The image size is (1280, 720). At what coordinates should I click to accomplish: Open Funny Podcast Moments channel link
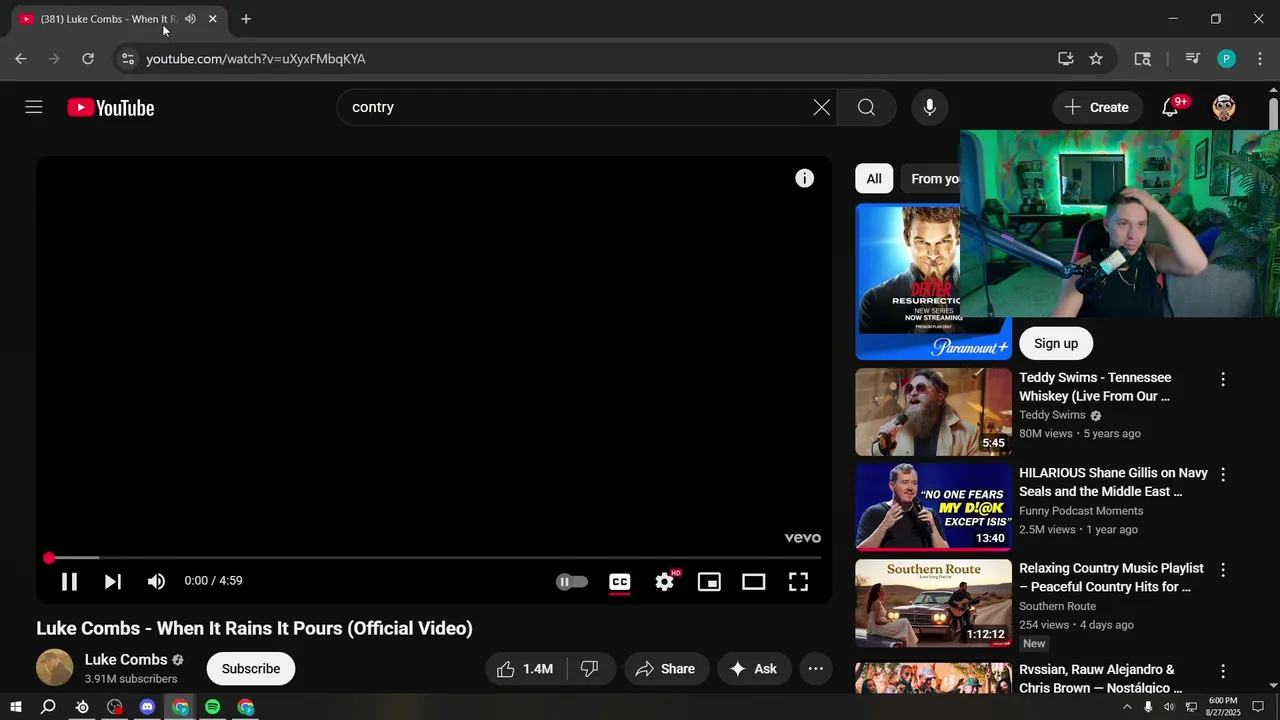click(1081, 511)
